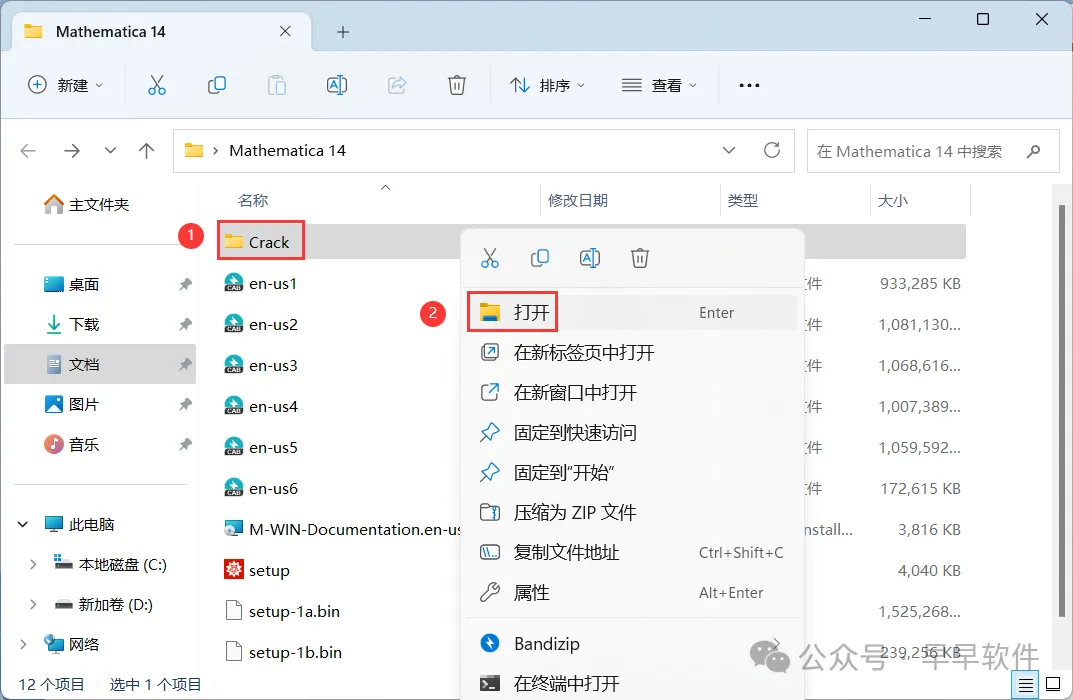1073x700 pixels.
Task: Expand the 新加卷 (D:) drive node
Action: click(33, 604)
